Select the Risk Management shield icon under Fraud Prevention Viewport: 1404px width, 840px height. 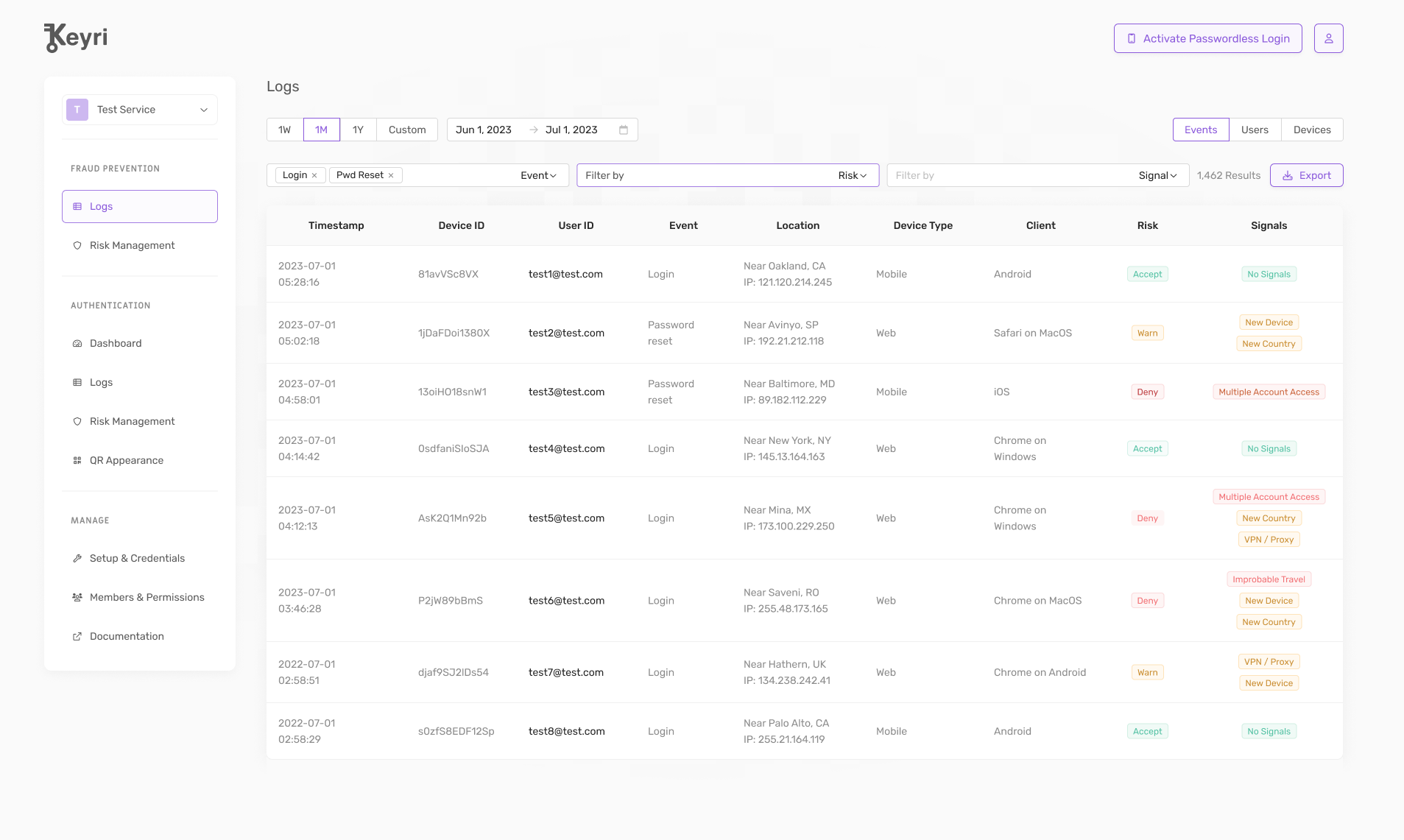click(x=78, y=245)
